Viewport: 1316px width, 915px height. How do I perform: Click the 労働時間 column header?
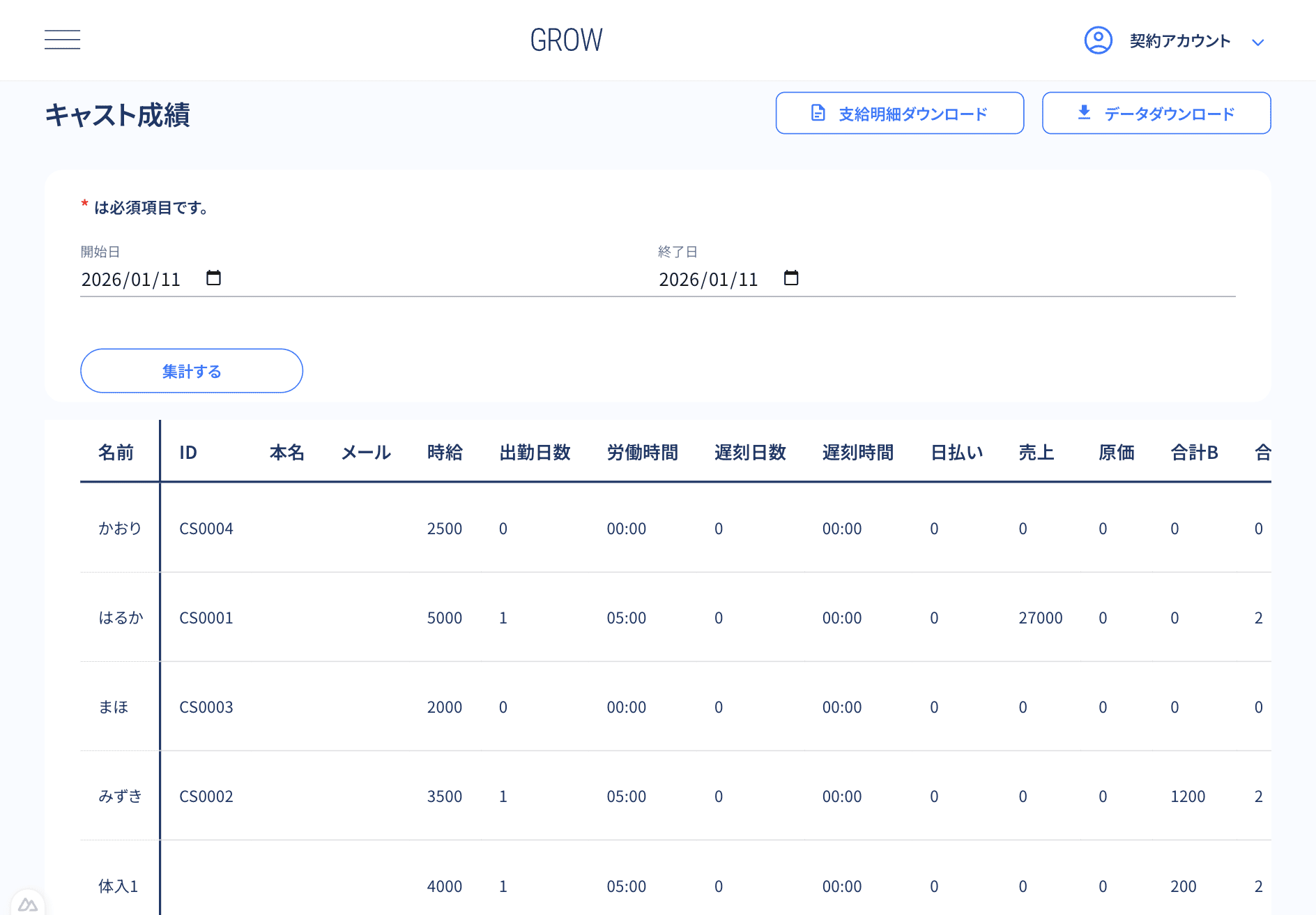tap(642, 453)
